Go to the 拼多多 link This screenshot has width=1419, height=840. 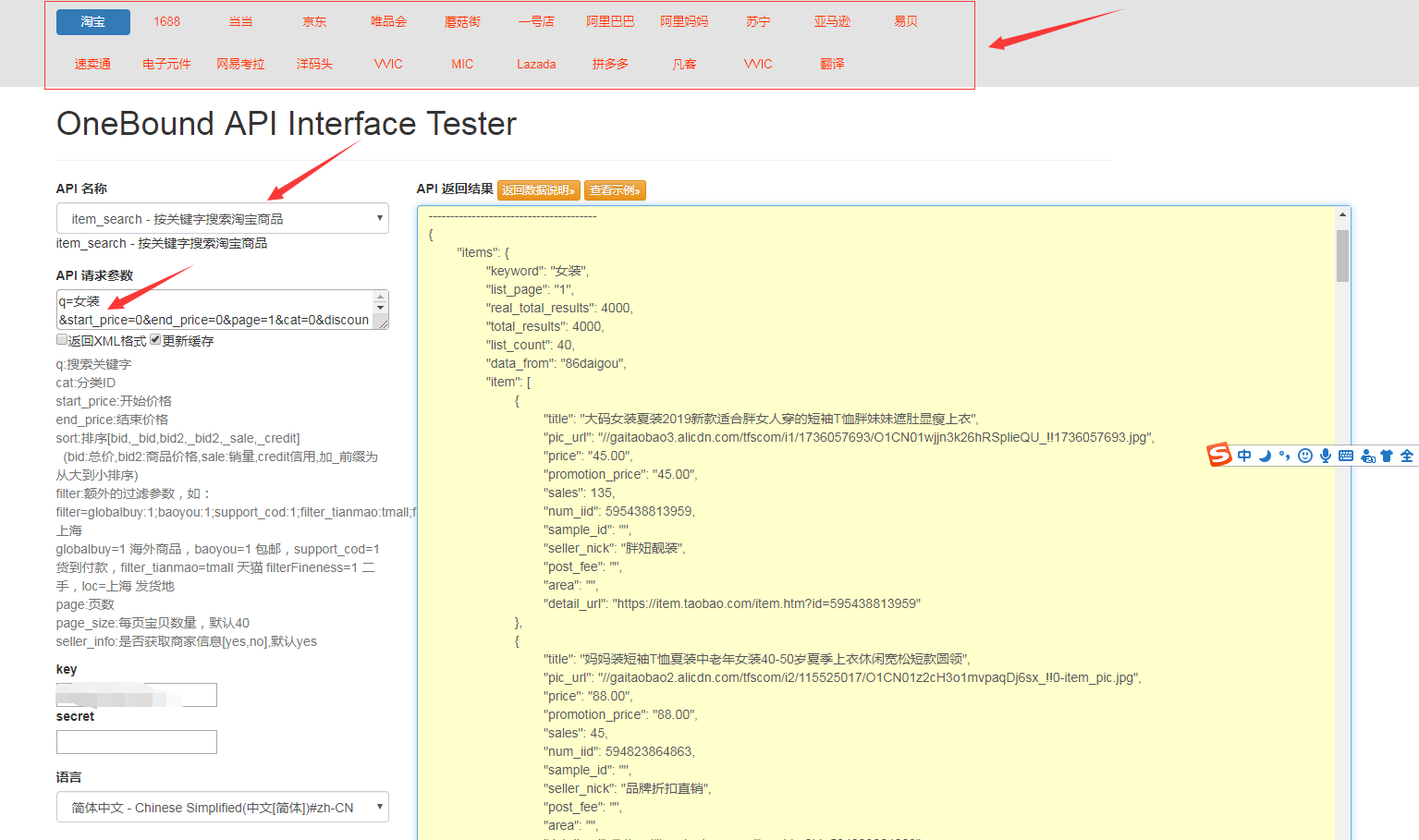(611, 64)
